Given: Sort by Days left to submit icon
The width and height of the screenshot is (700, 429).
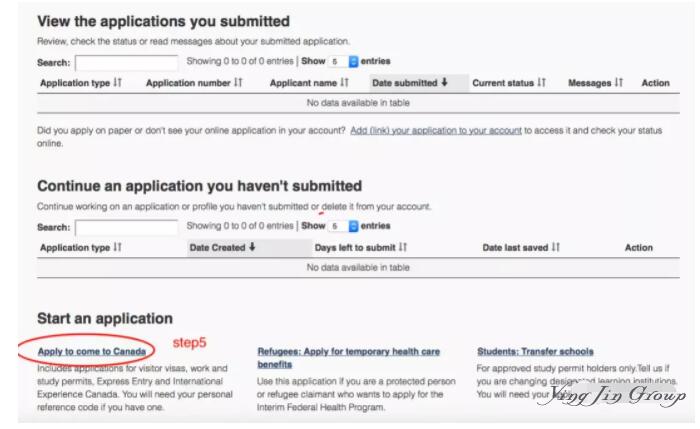Looking at the screenshot, I should click(403, 247).
